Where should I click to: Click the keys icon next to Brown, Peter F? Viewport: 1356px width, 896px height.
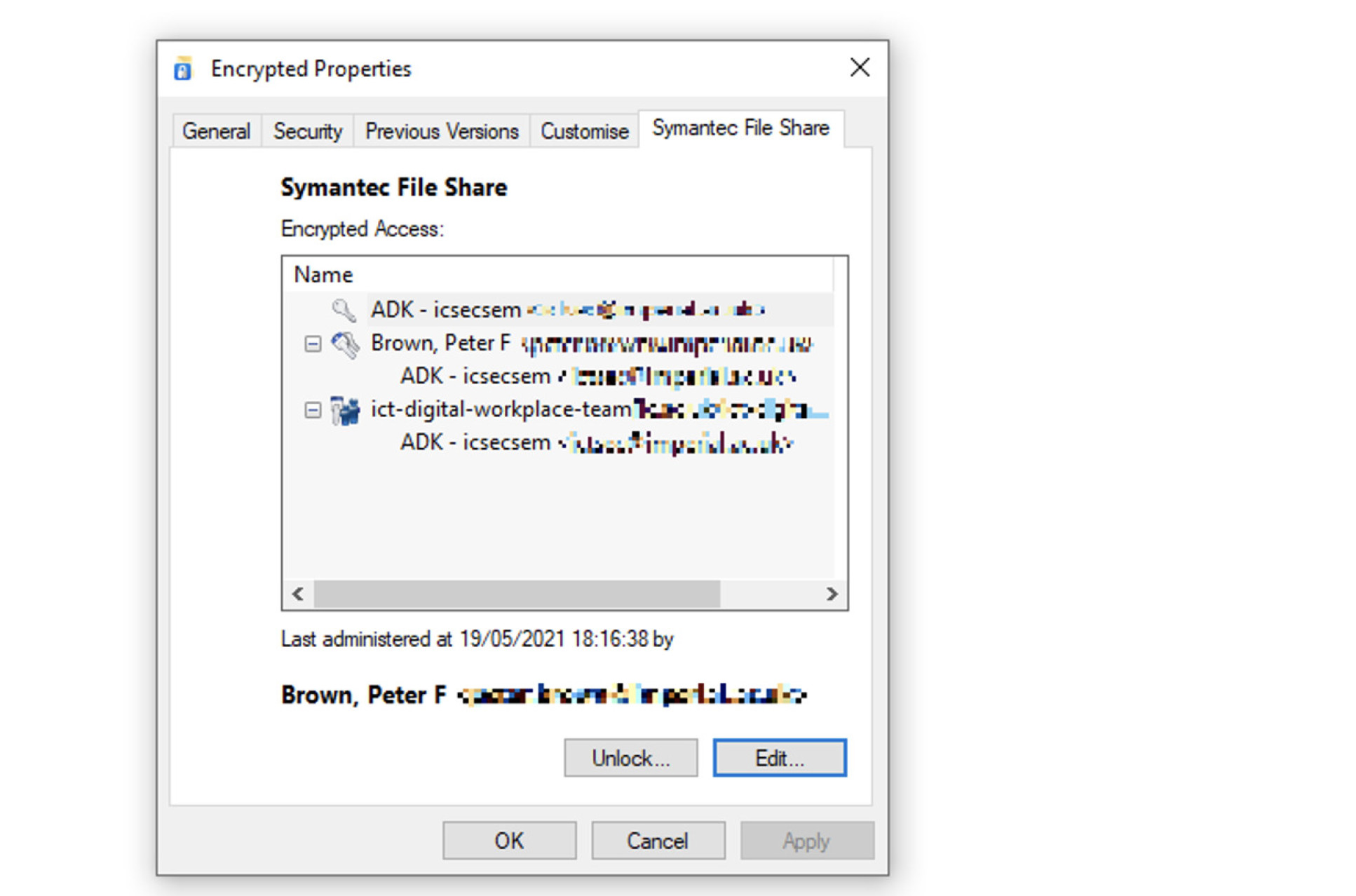(345, 344)
